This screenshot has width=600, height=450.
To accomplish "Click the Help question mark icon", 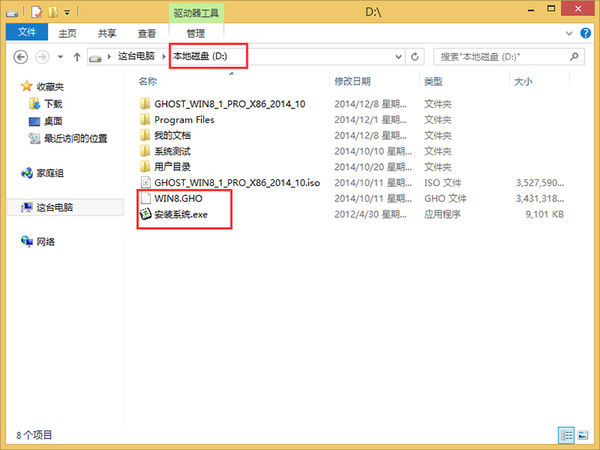I will pyautogui.click(x=586, y=32).
